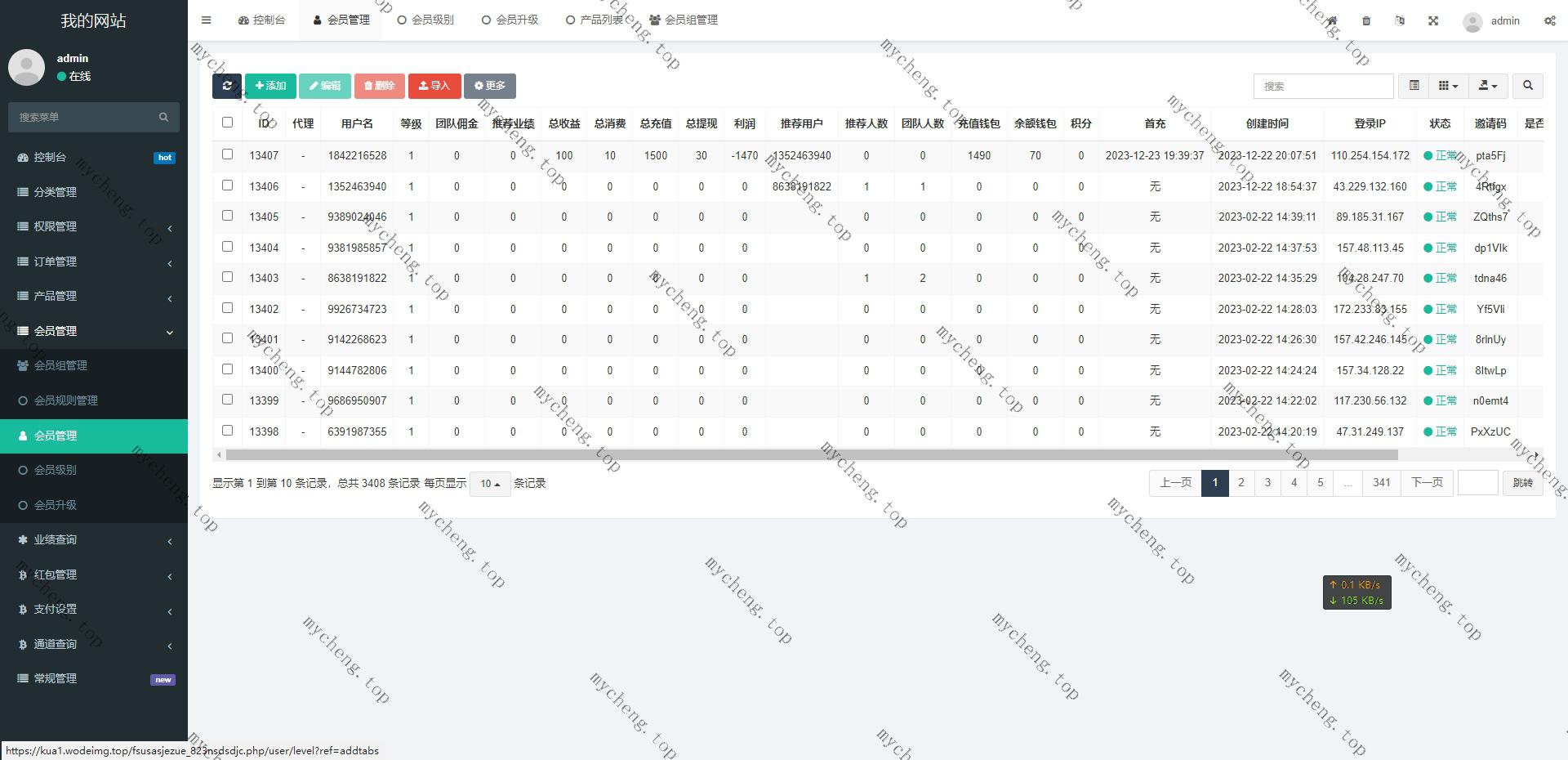Switch to the 会员级别 tab
This screenshot has height=760, width=1568.
tap(425, 20)
